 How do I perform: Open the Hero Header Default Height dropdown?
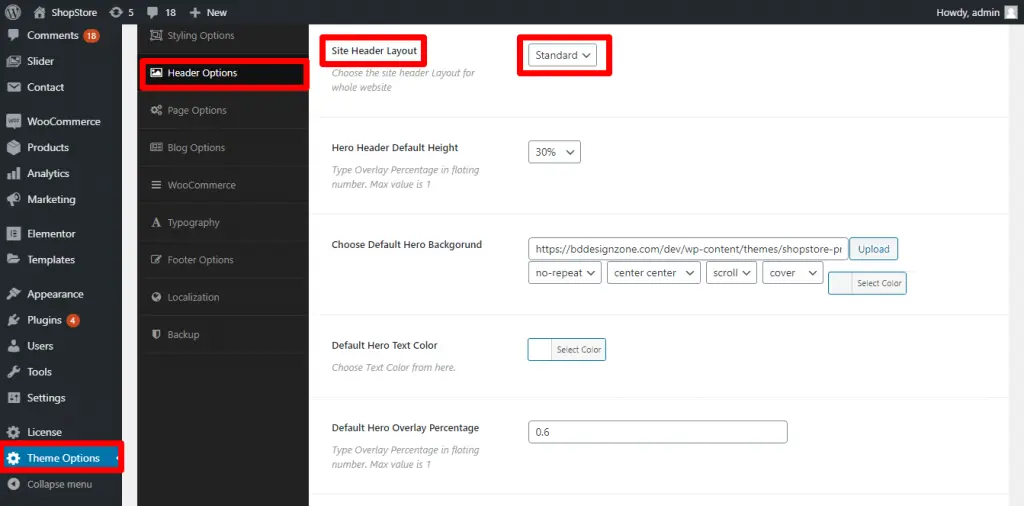pyautogui.click(x=554, y=152)
